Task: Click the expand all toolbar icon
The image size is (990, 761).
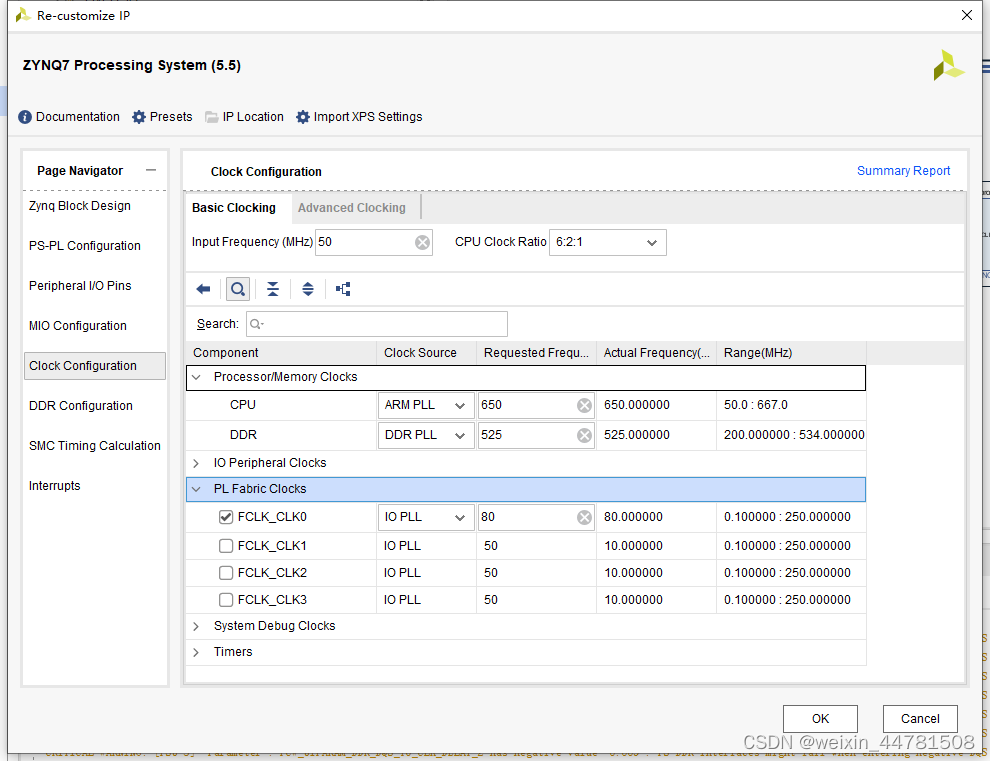Action: point(307,289)
